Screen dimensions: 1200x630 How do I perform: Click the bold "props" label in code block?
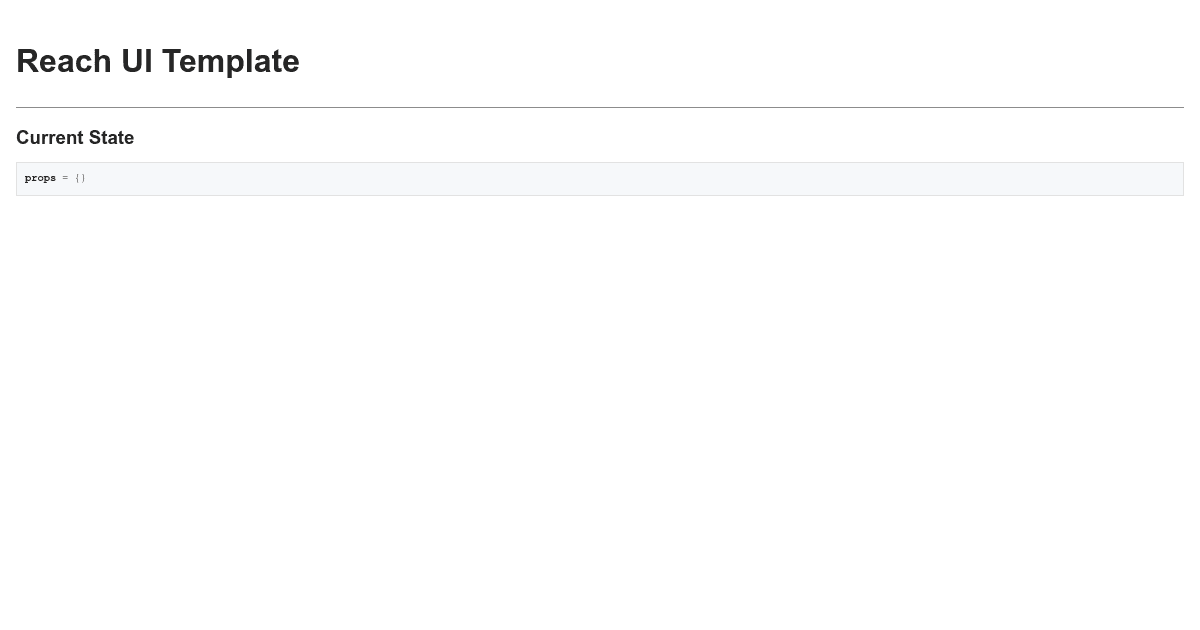(x=40, y=178)
